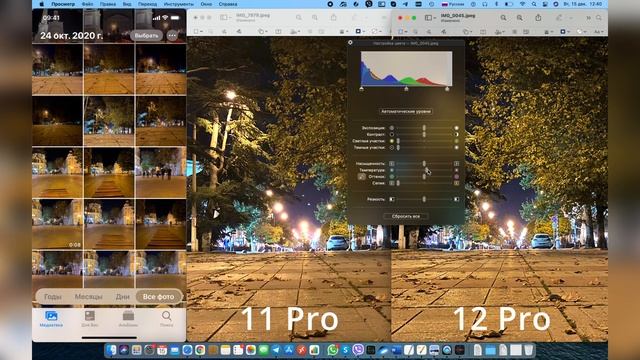Open the three-dots more menu in Photos

[172, 36]
